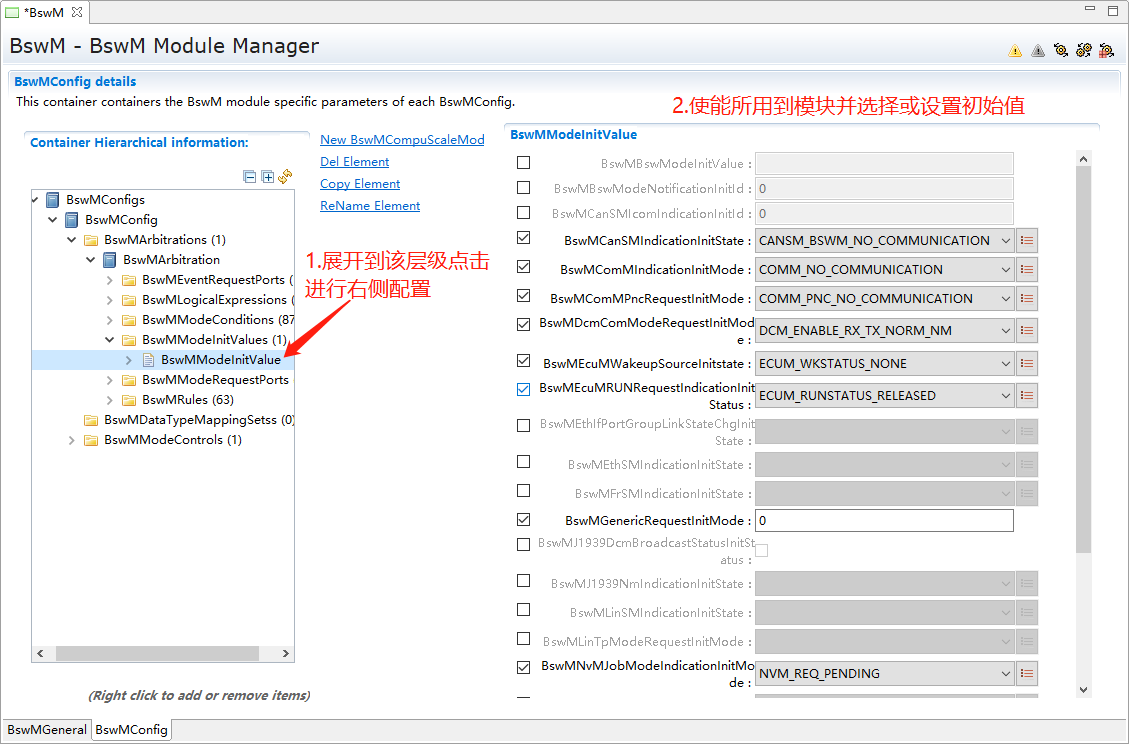Open list button beside BswMComMIndicationInitMode
This screenshot has width=1129, height=744.
(x=1027, y=269)
